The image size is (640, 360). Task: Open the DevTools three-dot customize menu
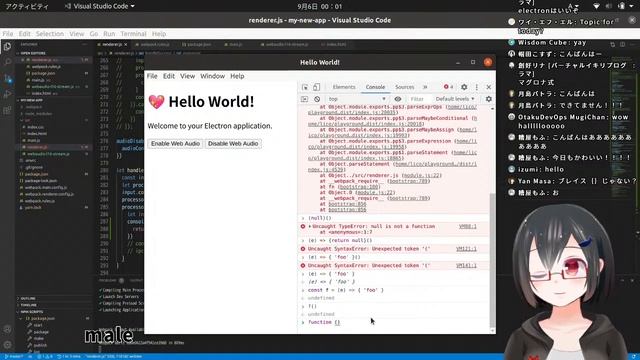[x=476, y=87]
